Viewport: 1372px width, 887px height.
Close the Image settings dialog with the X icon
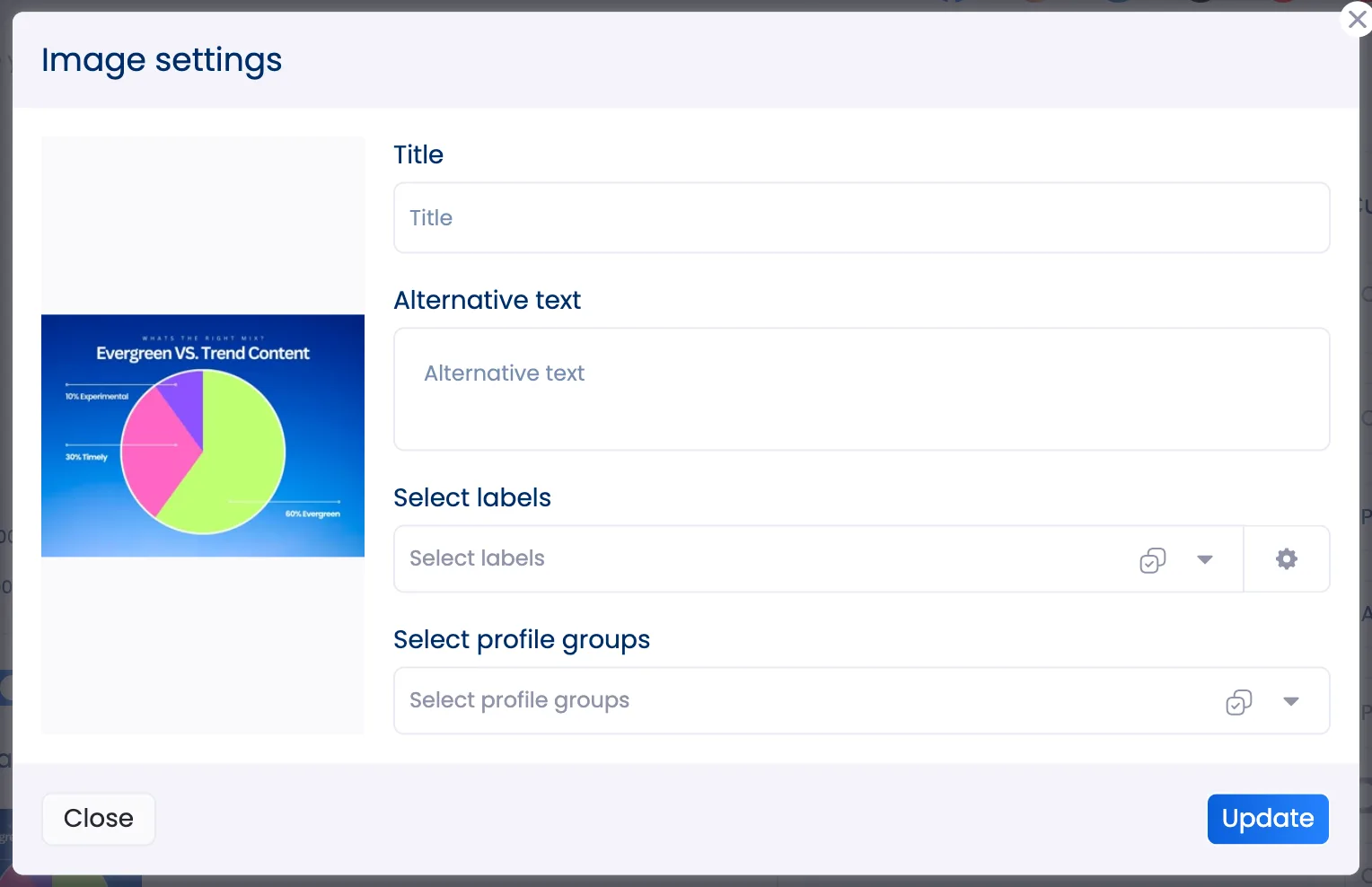pos(1356,19)
